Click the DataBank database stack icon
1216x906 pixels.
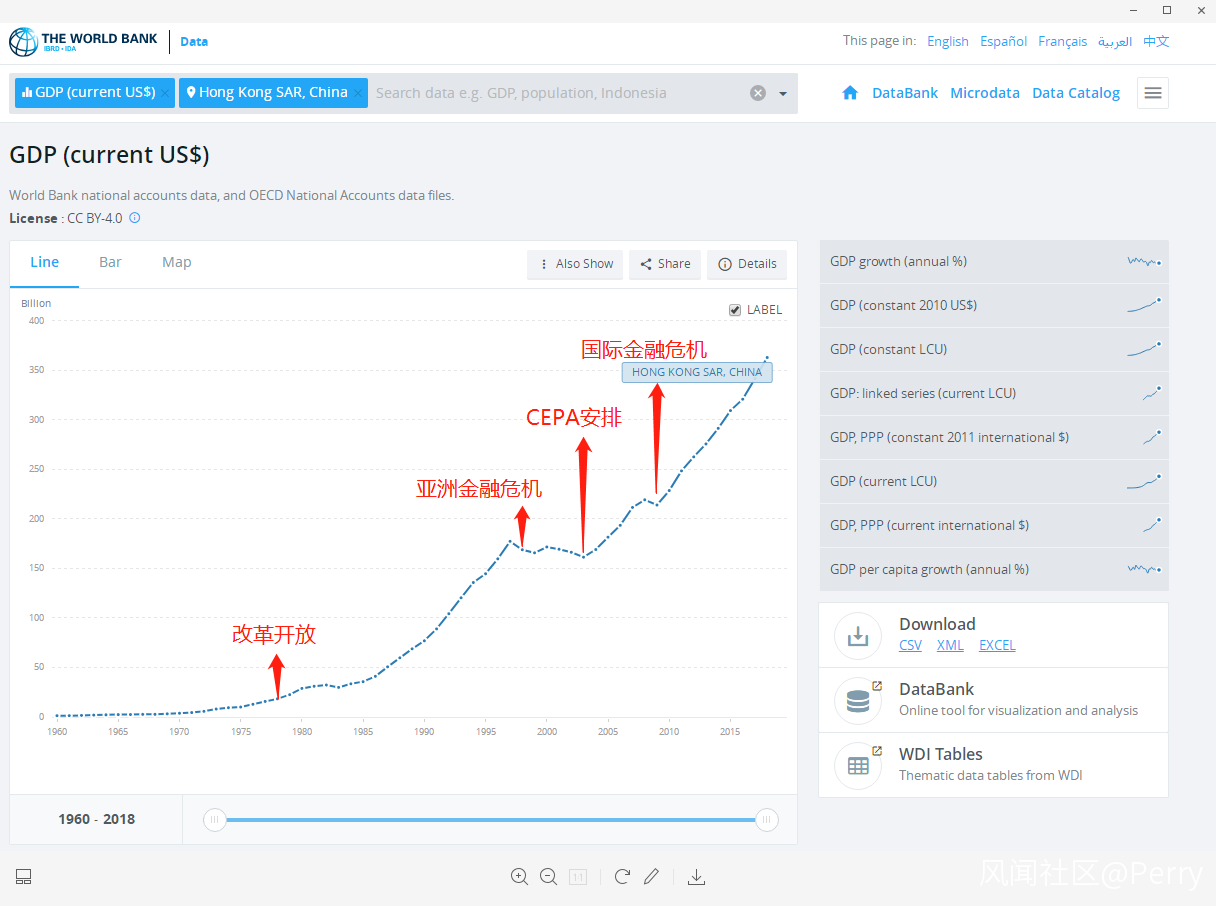click(x=858, y=701)
